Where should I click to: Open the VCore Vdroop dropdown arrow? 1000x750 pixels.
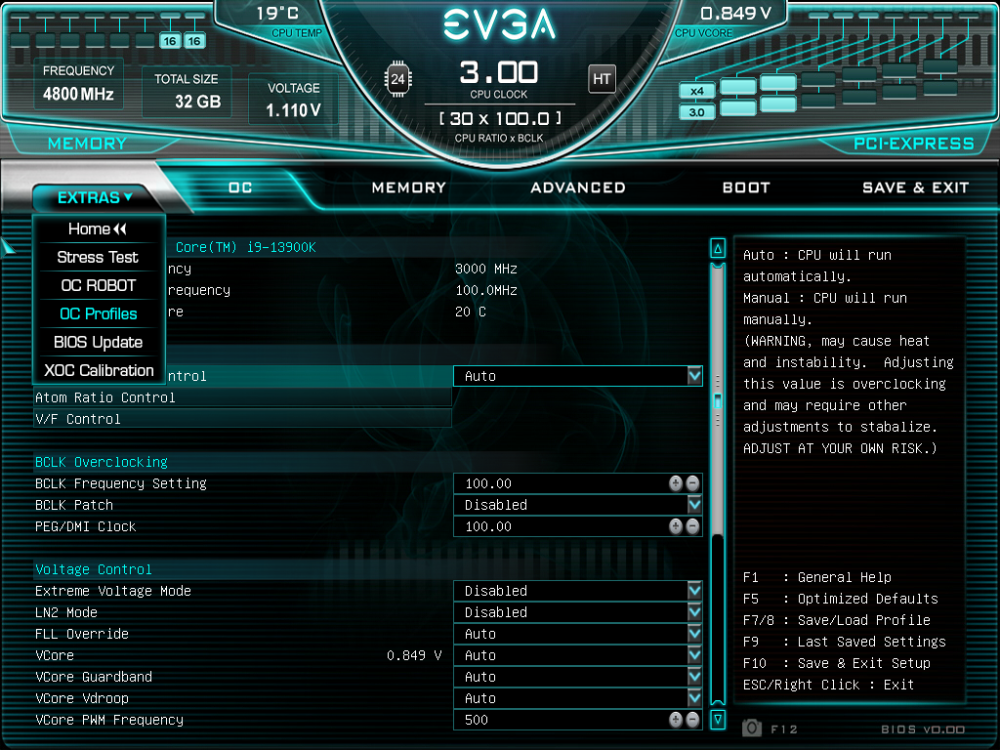click(x=694, y=698)
